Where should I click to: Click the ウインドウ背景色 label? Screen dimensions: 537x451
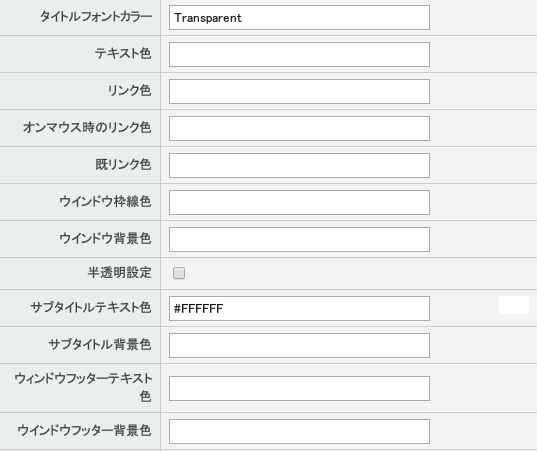105,238
